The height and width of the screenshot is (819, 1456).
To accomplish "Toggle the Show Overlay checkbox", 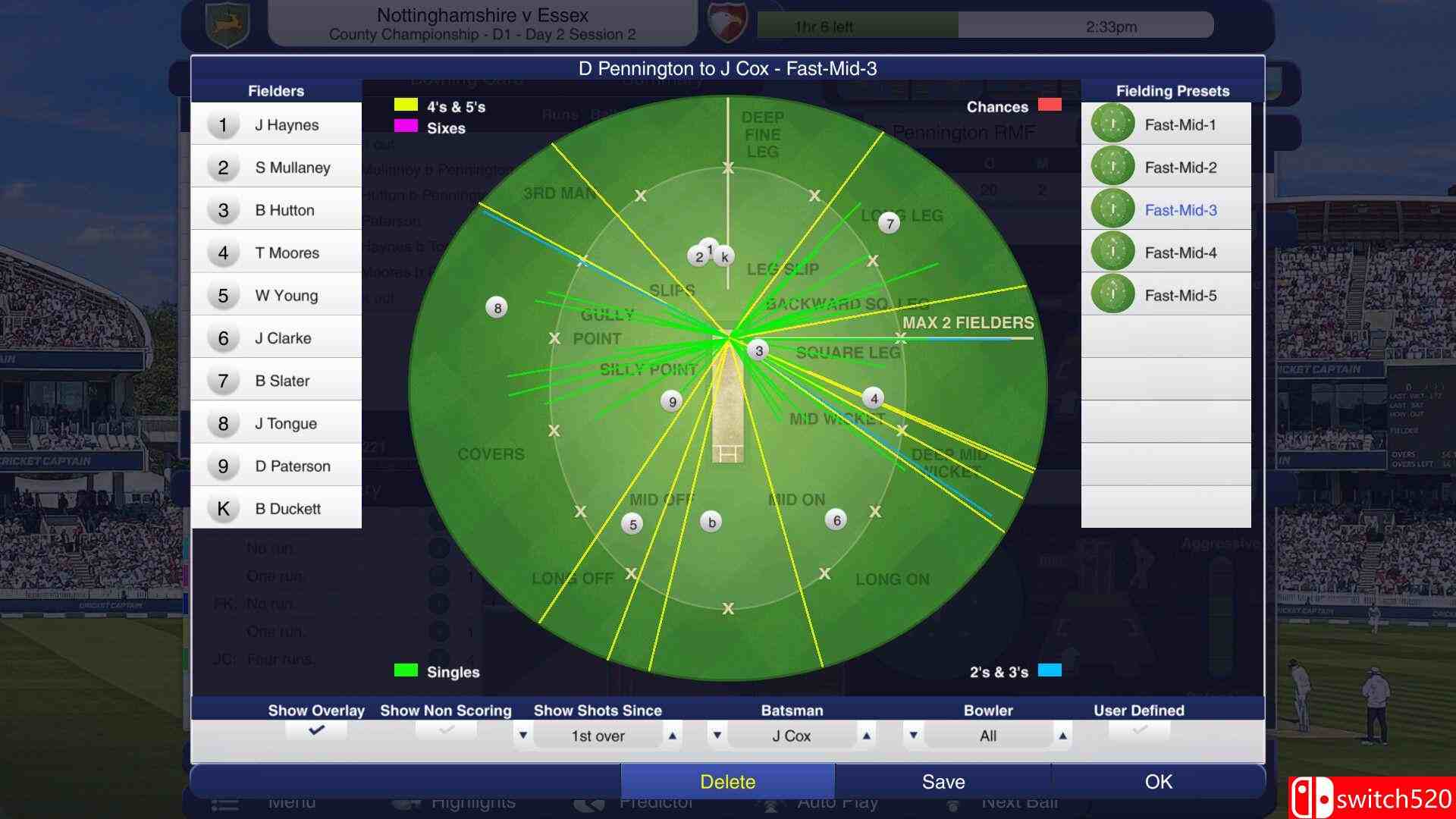I will (x=316, y=730).
